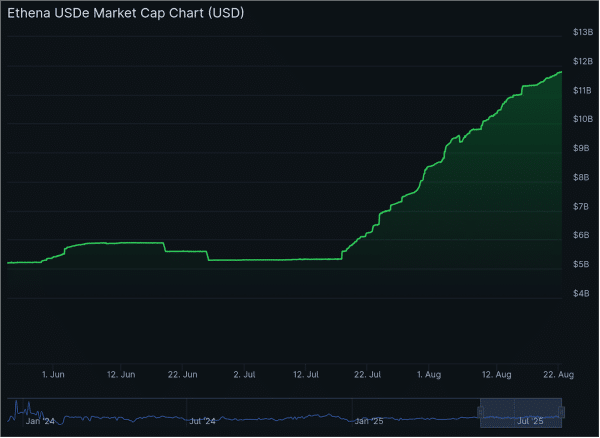Screen dimensions: 600x438
Task: Click the 2. Jul x-axis date label
Action: click(x=244, y=374)
